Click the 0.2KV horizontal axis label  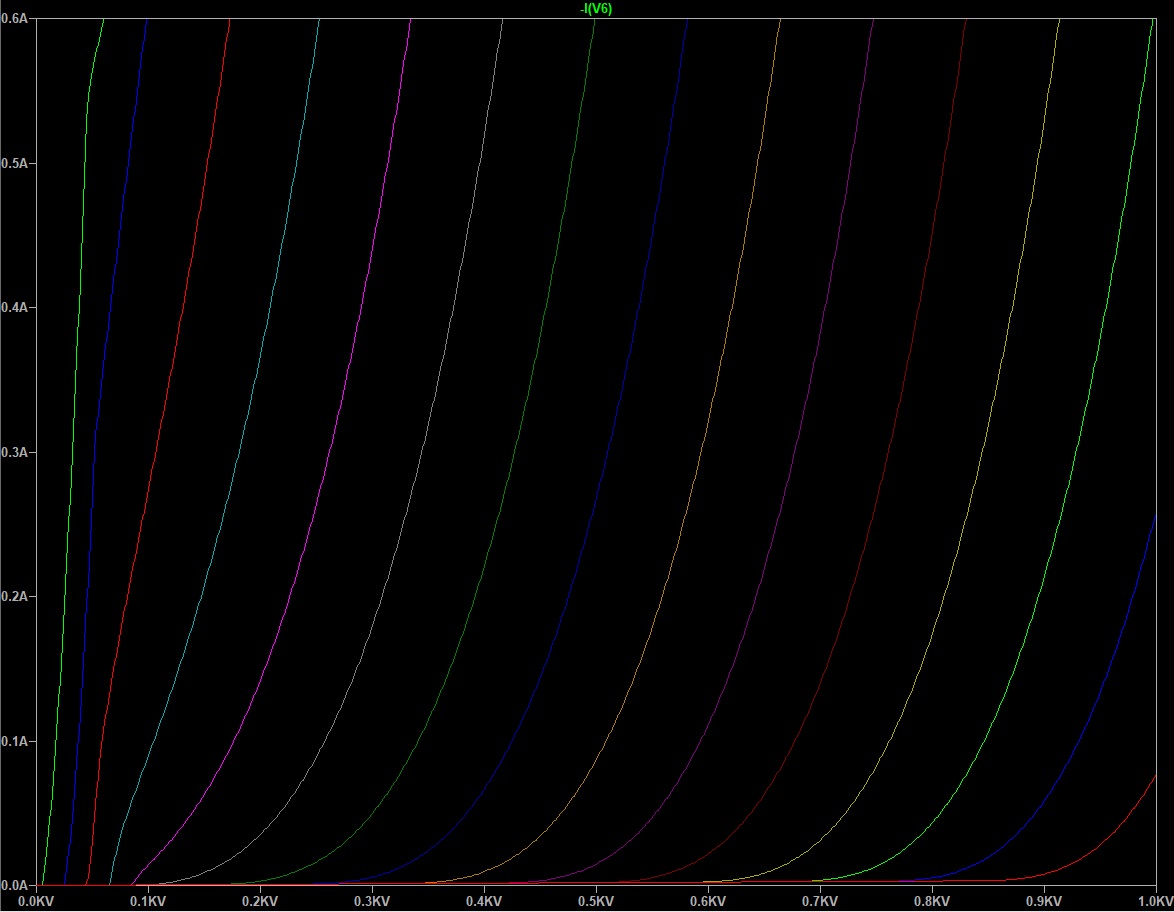[x=260, y=901]
